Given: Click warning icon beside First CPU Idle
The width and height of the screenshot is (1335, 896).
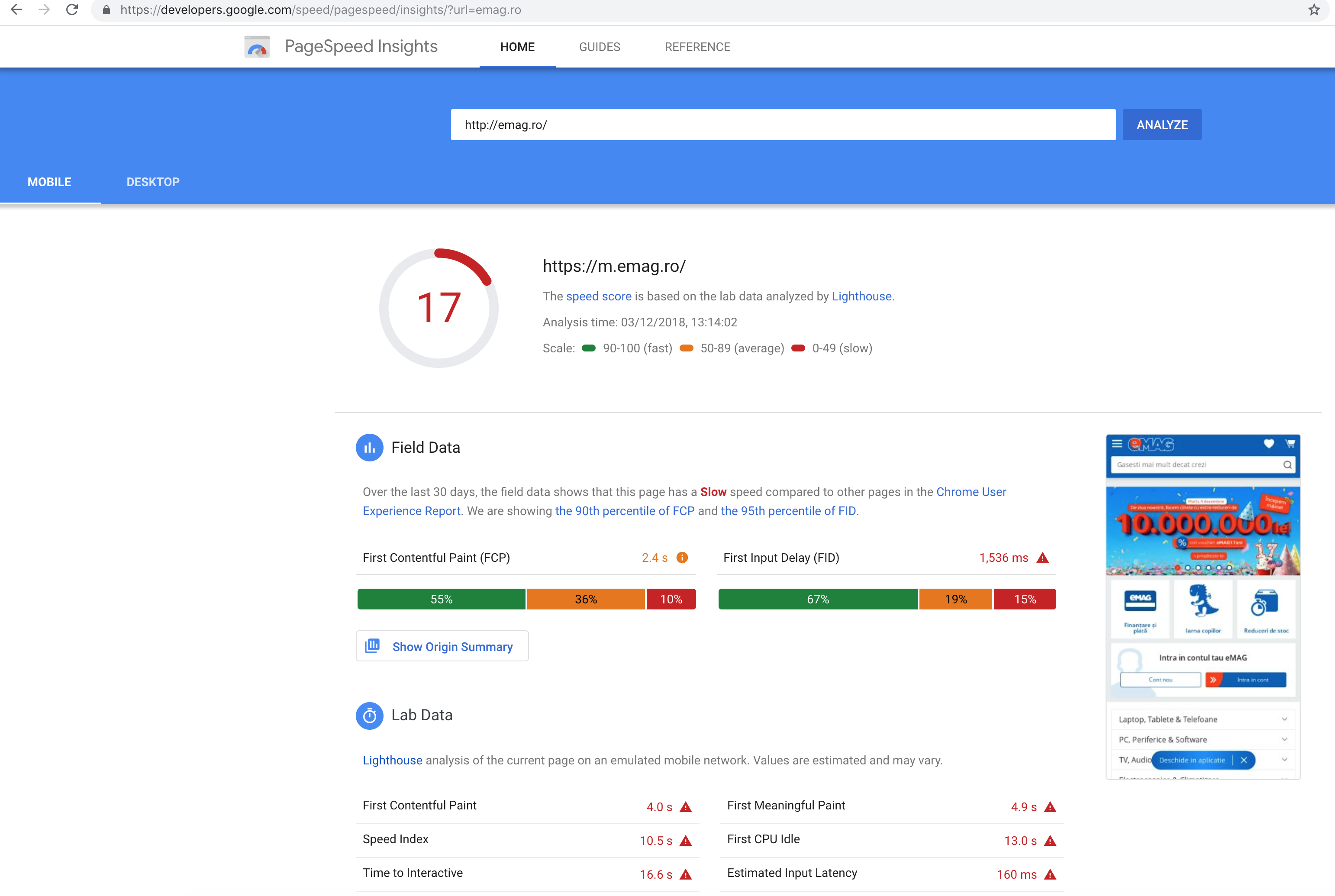Looking at the screenshot, I should 1050,841.
